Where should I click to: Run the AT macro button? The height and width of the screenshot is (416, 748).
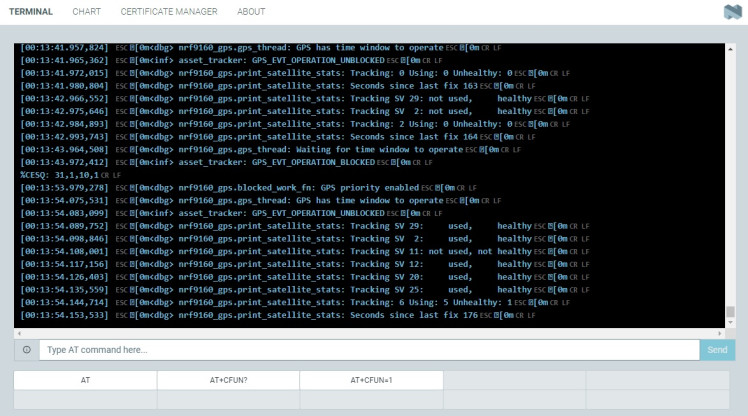(85, 380)
